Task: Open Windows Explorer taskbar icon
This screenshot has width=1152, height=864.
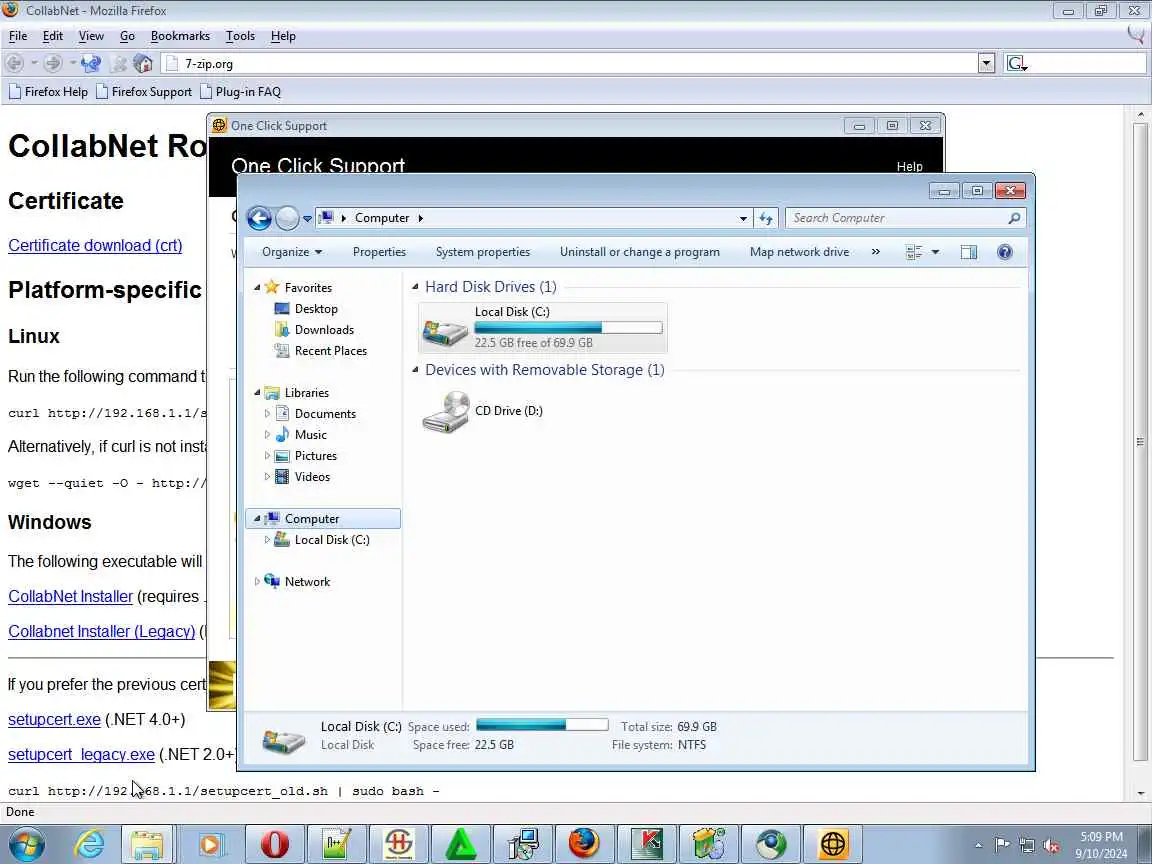Action: pos(147,844)
